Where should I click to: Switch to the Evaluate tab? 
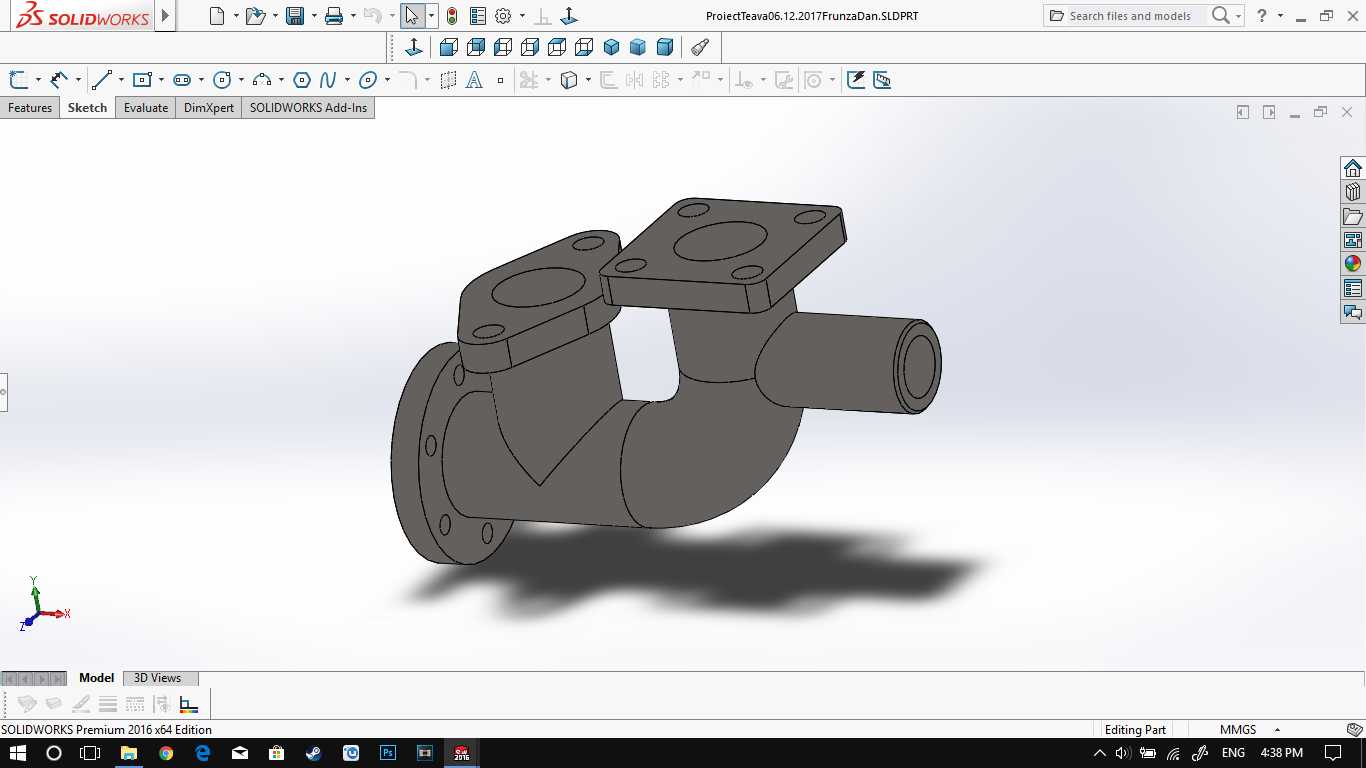pyautogui.click(x=146, y=108)
